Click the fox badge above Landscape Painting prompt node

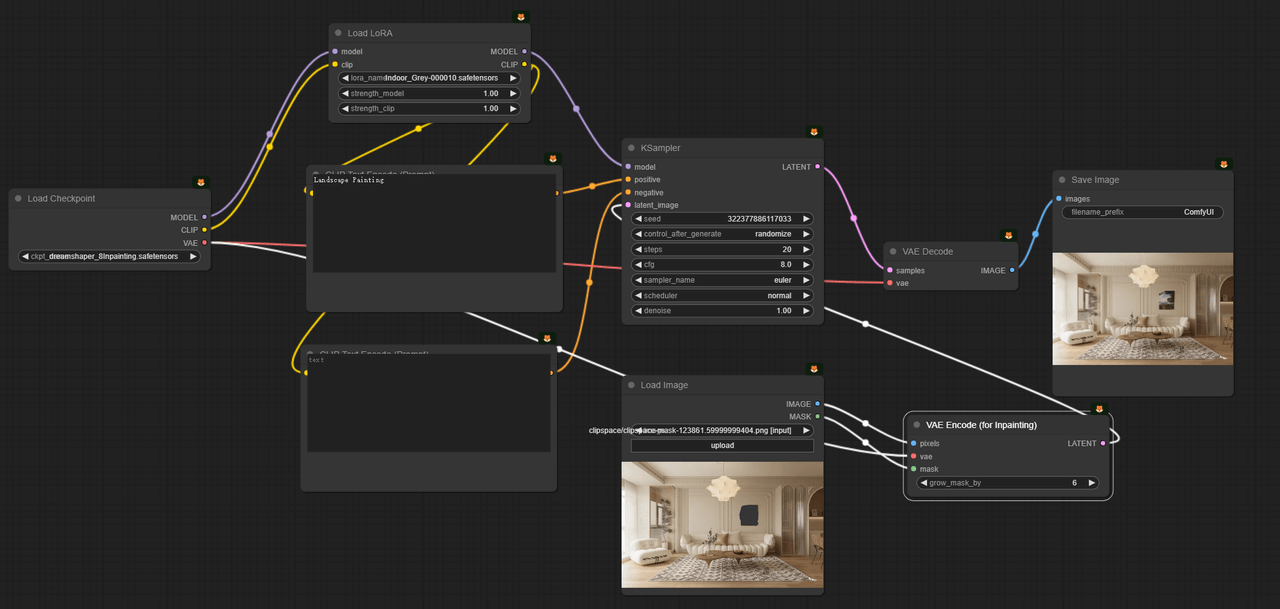click(x=553, y=159)
